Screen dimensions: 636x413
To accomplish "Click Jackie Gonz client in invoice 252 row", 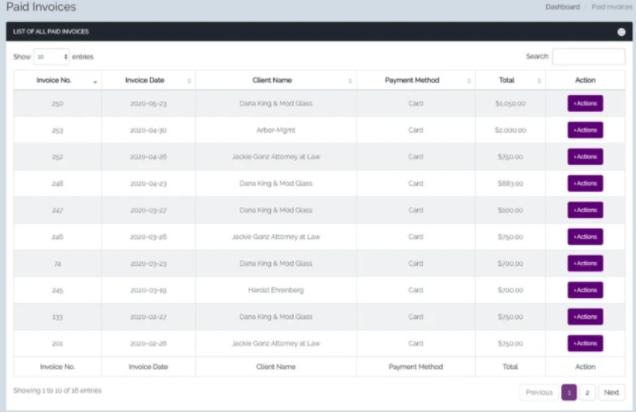I will pyautogui.click(x=276, y=157).
